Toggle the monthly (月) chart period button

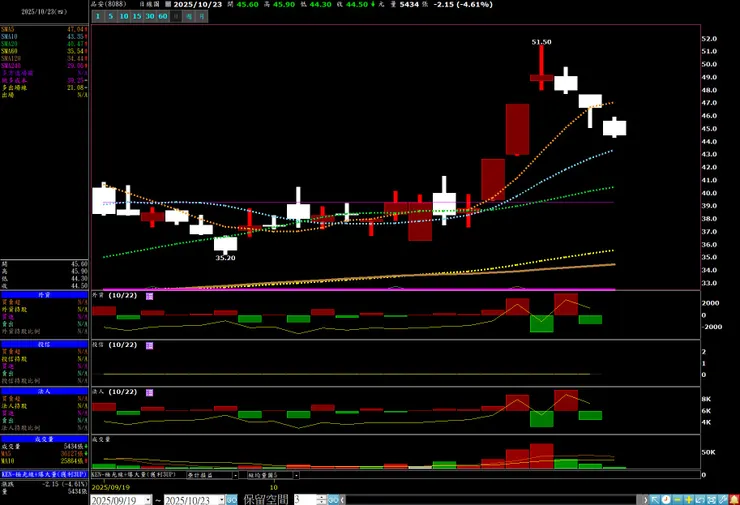pyautogui.click(x=202, y=16)
